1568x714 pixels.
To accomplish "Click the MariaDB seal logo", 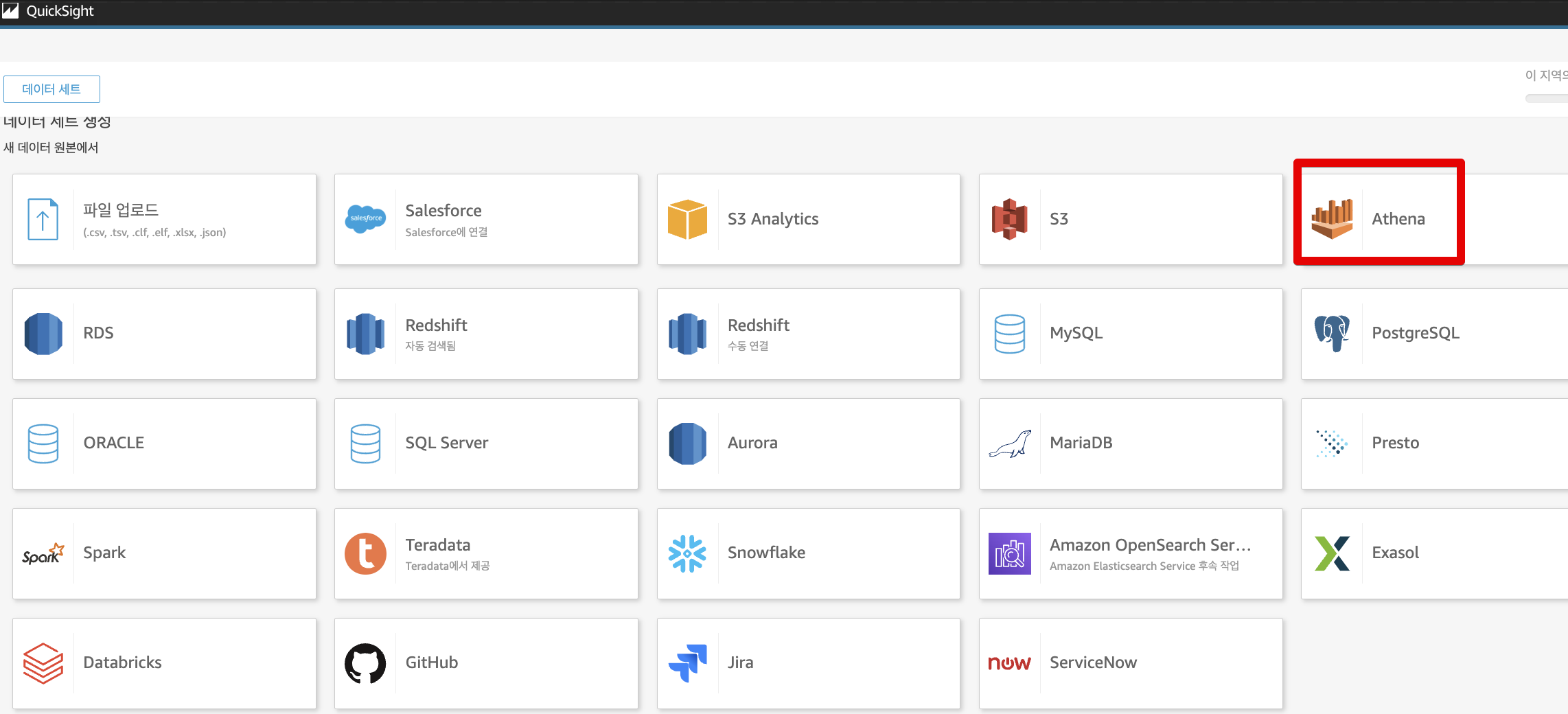I will [1009, 444].
